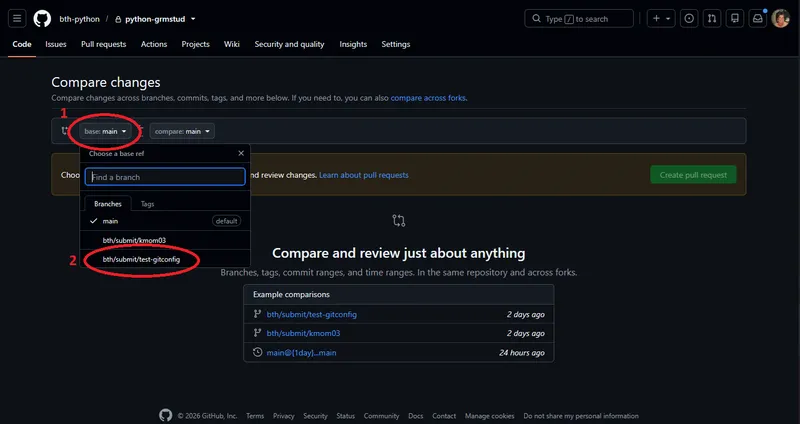
Task: Click Manage cookies in footer
Action: pos(489,416)
